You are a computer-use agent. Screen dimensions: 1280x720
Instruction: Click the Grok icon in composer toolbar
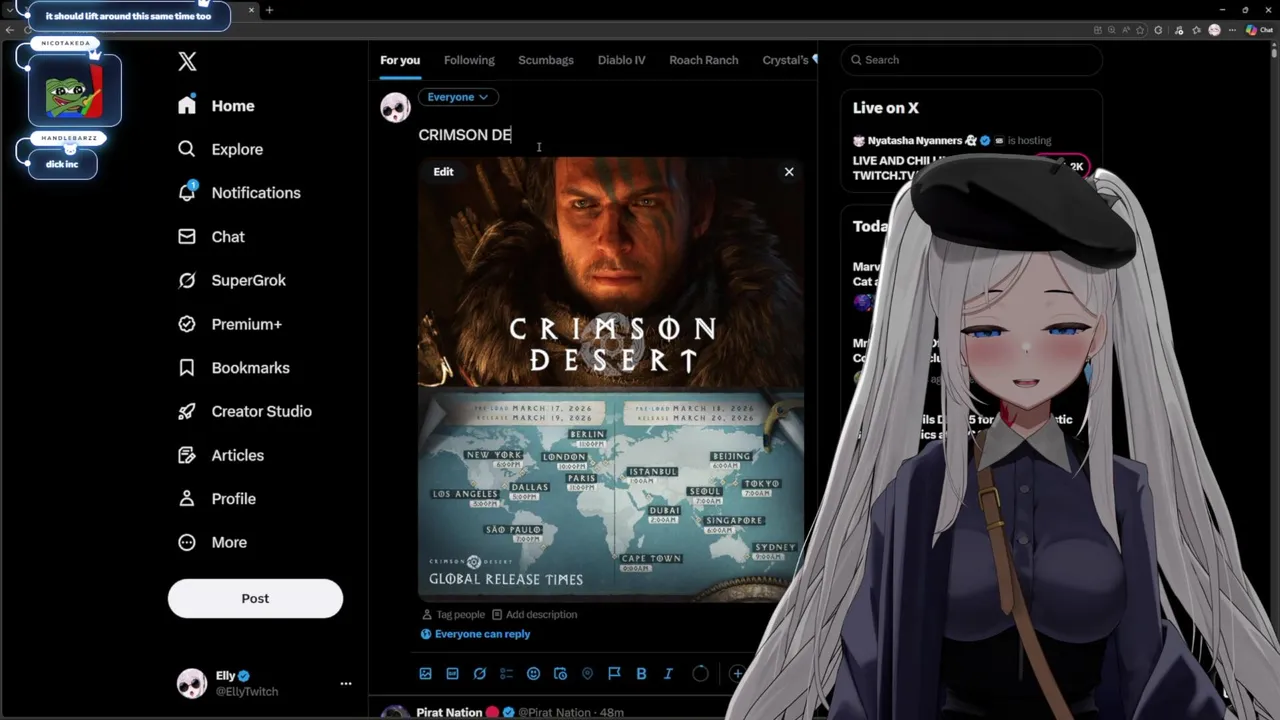(479, 674)
